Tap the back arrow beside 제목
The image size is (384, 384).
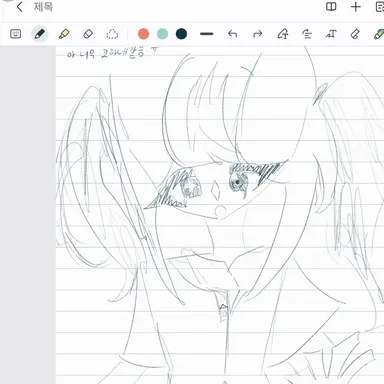point(19,7)
